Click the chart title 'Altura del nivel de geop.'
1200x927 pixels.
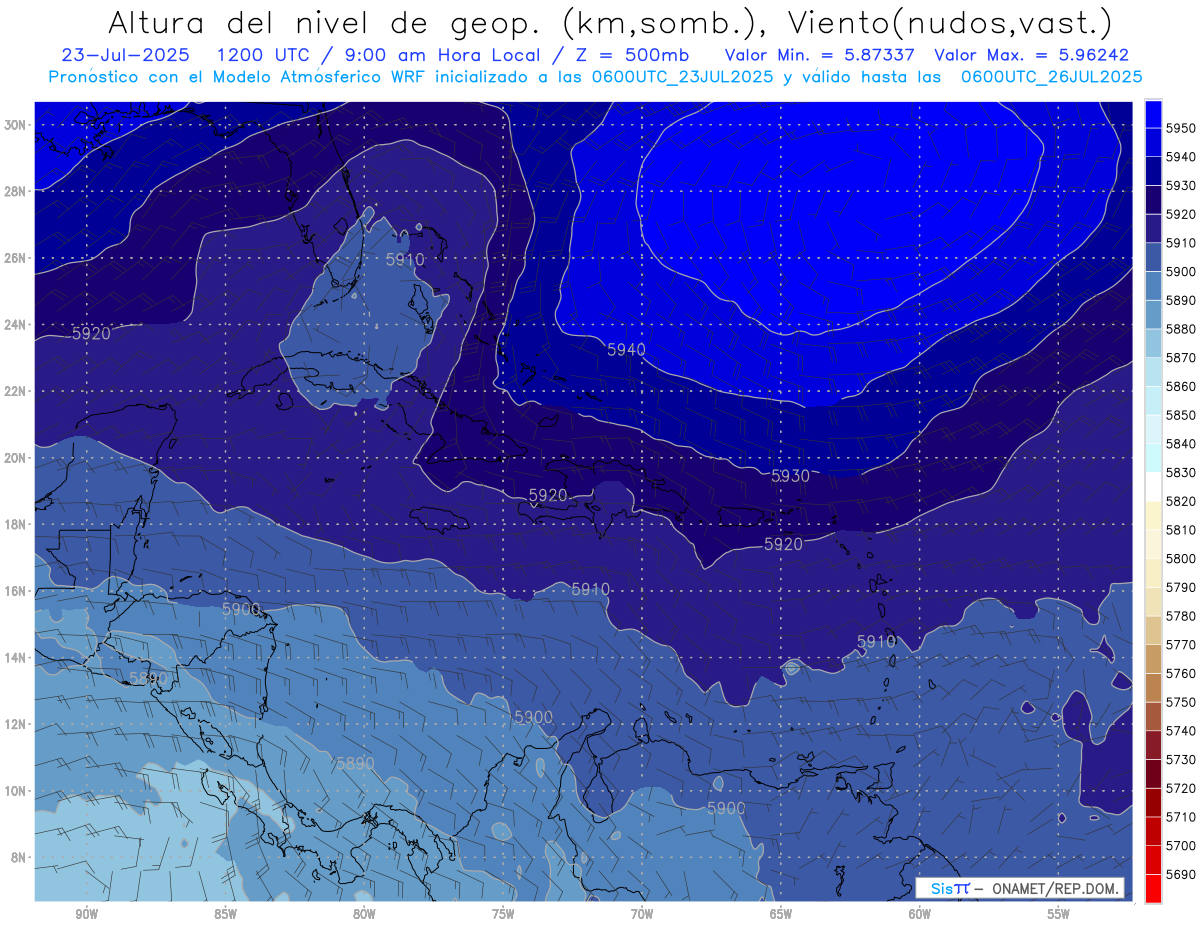pos(327,22)
